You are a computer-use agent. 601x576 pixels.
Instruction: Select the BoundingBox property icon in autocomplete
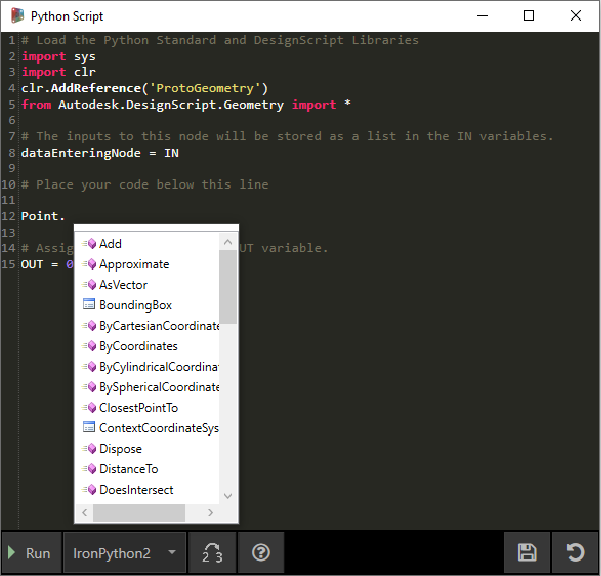click(x=89, y=305)
